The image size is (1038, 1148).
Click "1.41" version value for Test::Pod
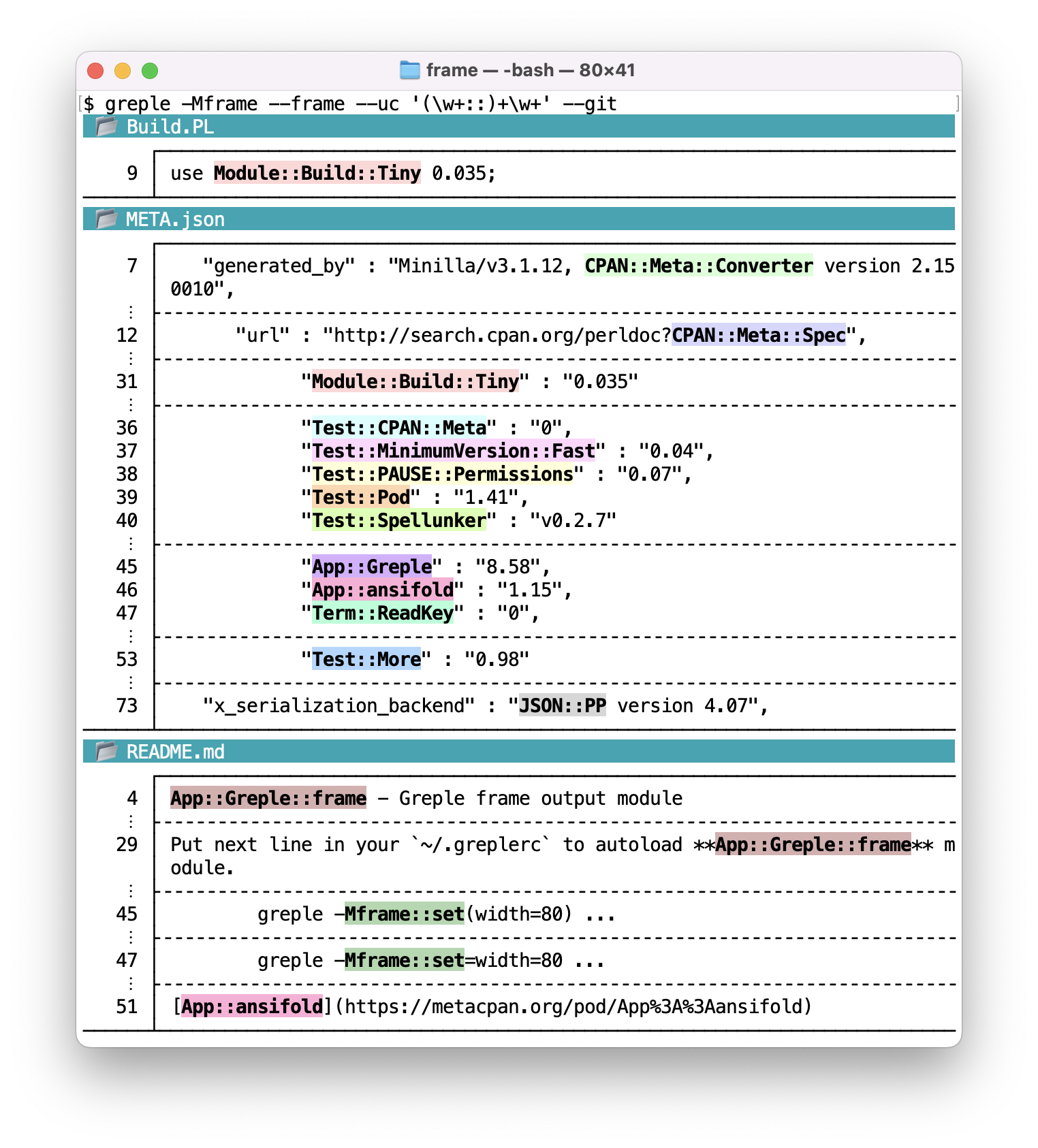pyautogui.click(x=486, y=497)
